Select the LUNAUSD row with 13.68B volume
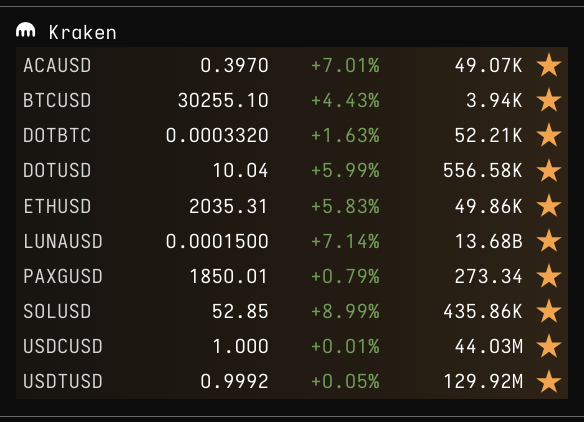Viewport: 584px width, 422px height. pos(292,241)
